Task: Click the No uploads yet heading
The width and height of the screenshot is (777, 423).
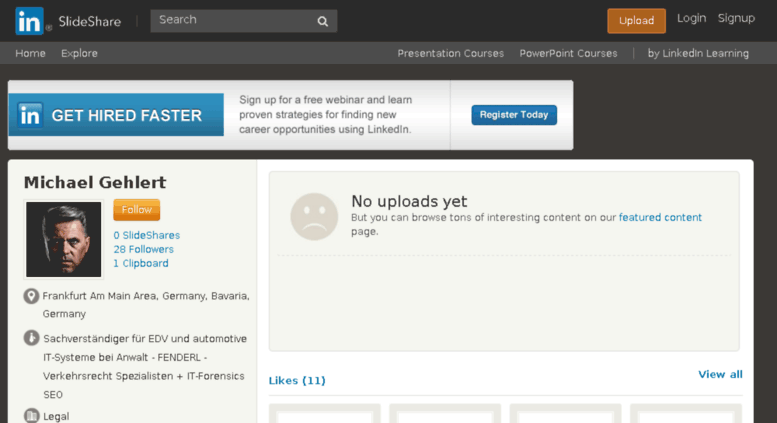Action: [x=409, y=201]
